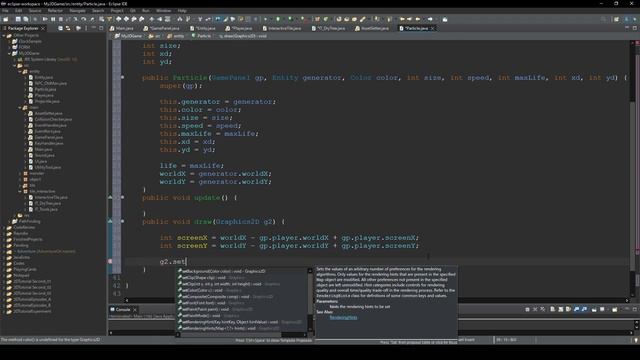Expand the object package node
Image resolution: width=640 pixels, height=360 pixels.
click(x=20, y=180)
